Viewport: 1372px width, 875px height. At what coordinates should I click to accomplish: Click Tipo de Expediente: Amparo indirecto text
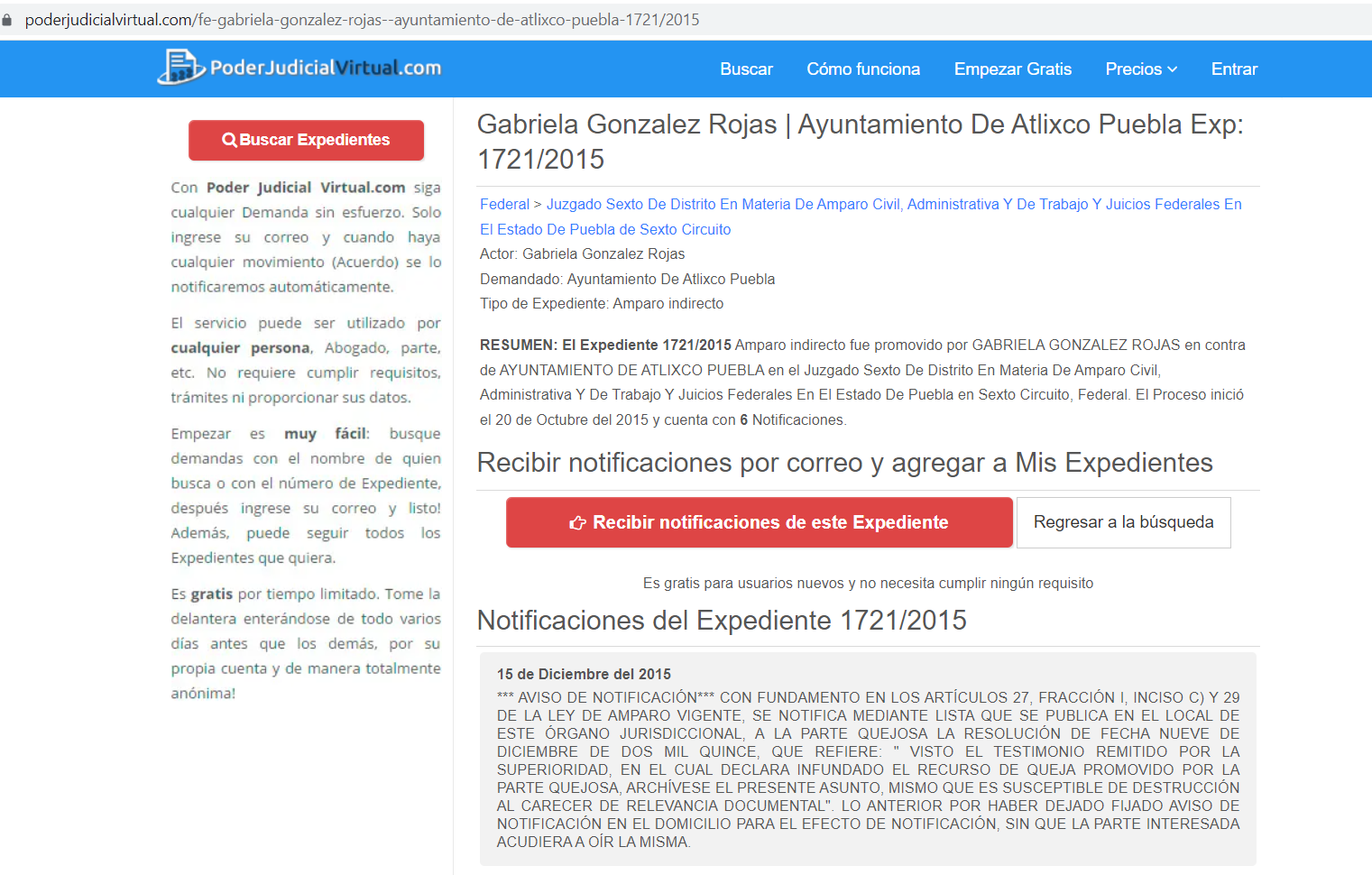click(602, 304)
